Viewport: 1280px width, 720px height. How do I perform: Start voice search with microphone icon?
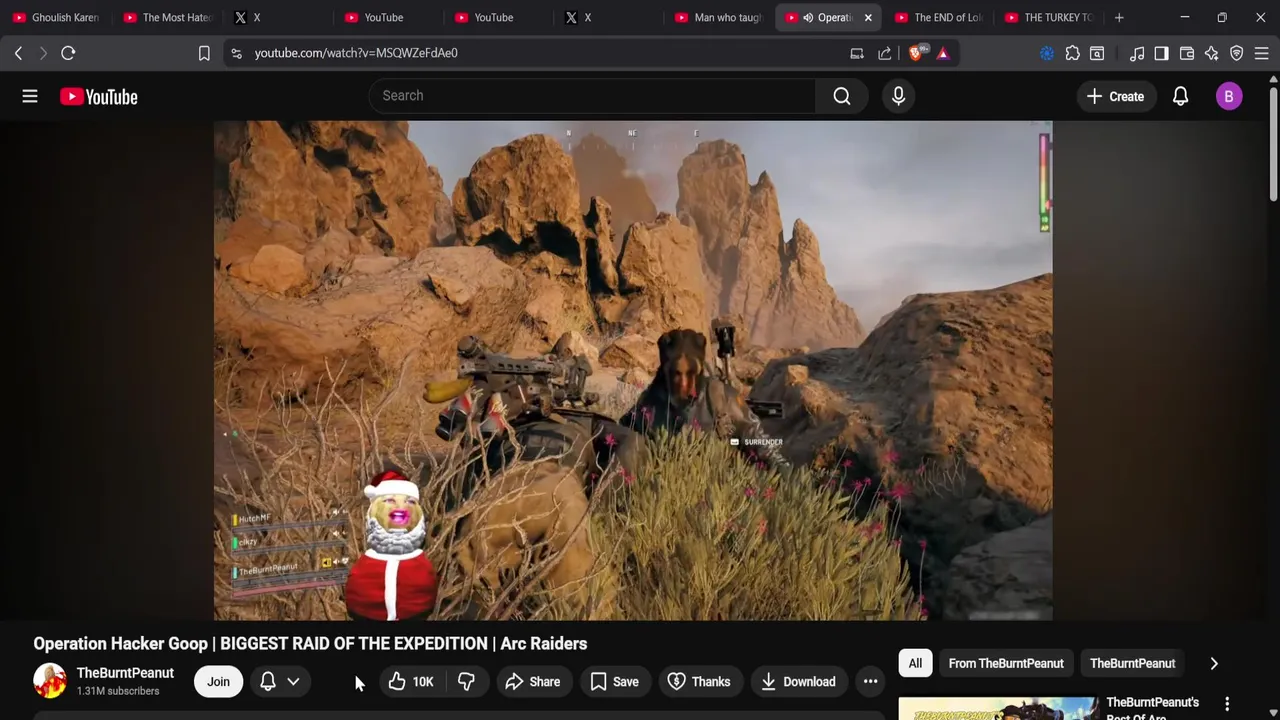pyautogui.click(x=898, y=96)
